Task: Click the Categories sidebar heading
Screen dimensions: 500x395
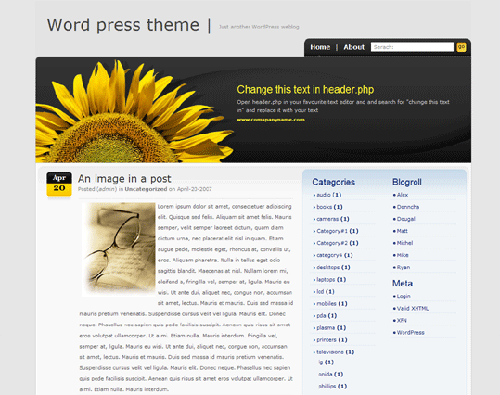Action: tap(333, 182)
